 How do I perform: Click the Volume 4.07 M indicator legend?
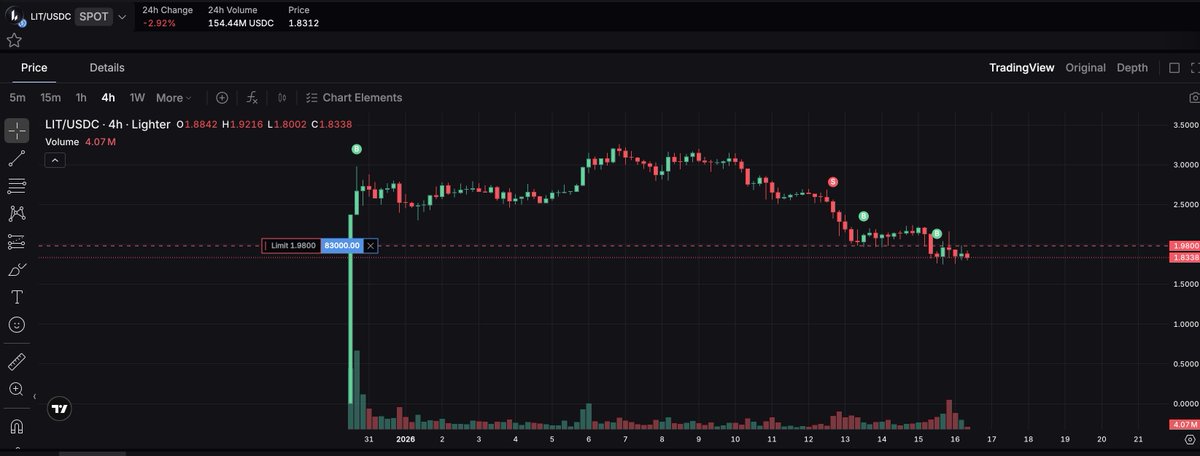pos(81,142)
